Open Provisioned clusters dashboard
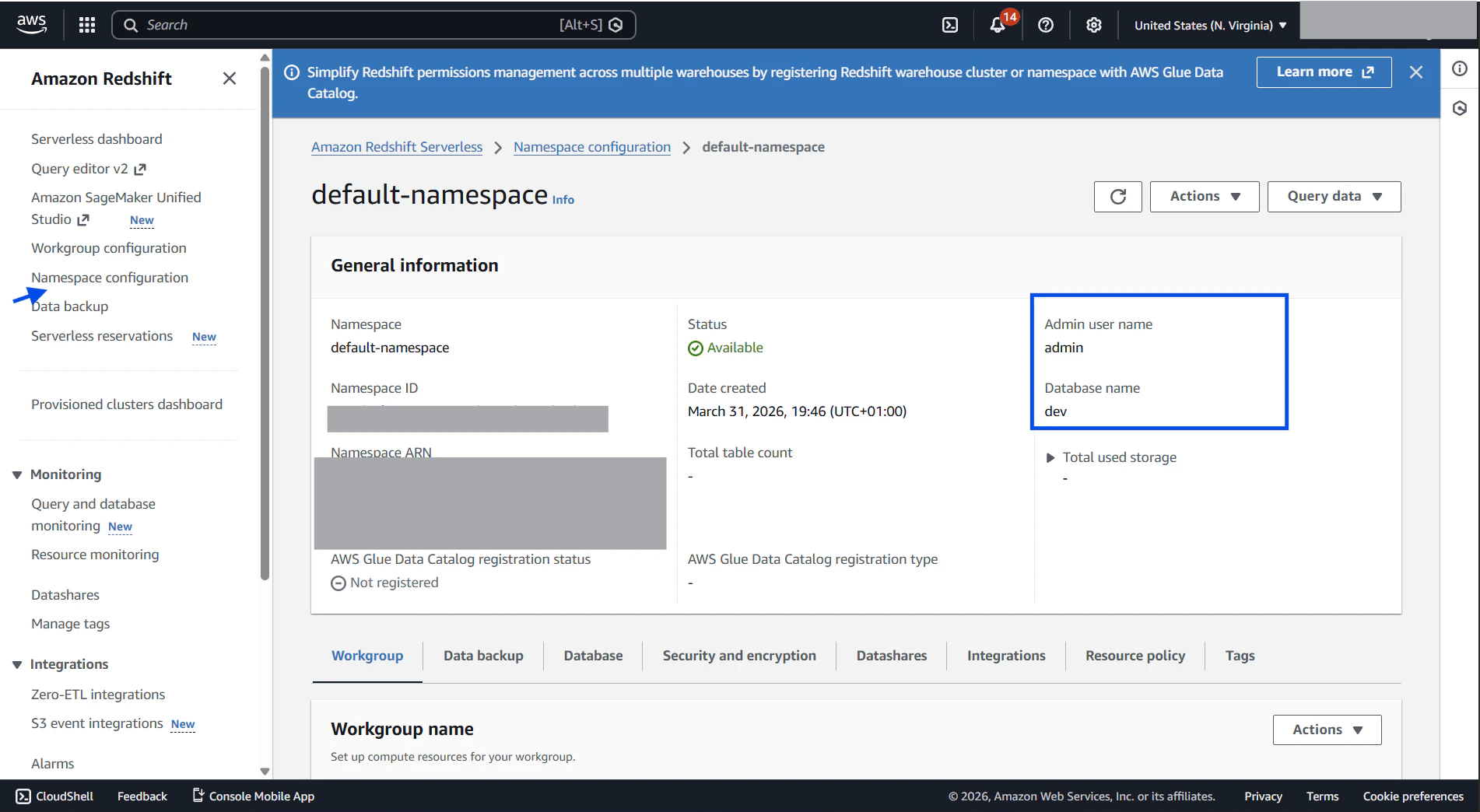This screenshot has height=812, width=1480. tap(127, 404)
